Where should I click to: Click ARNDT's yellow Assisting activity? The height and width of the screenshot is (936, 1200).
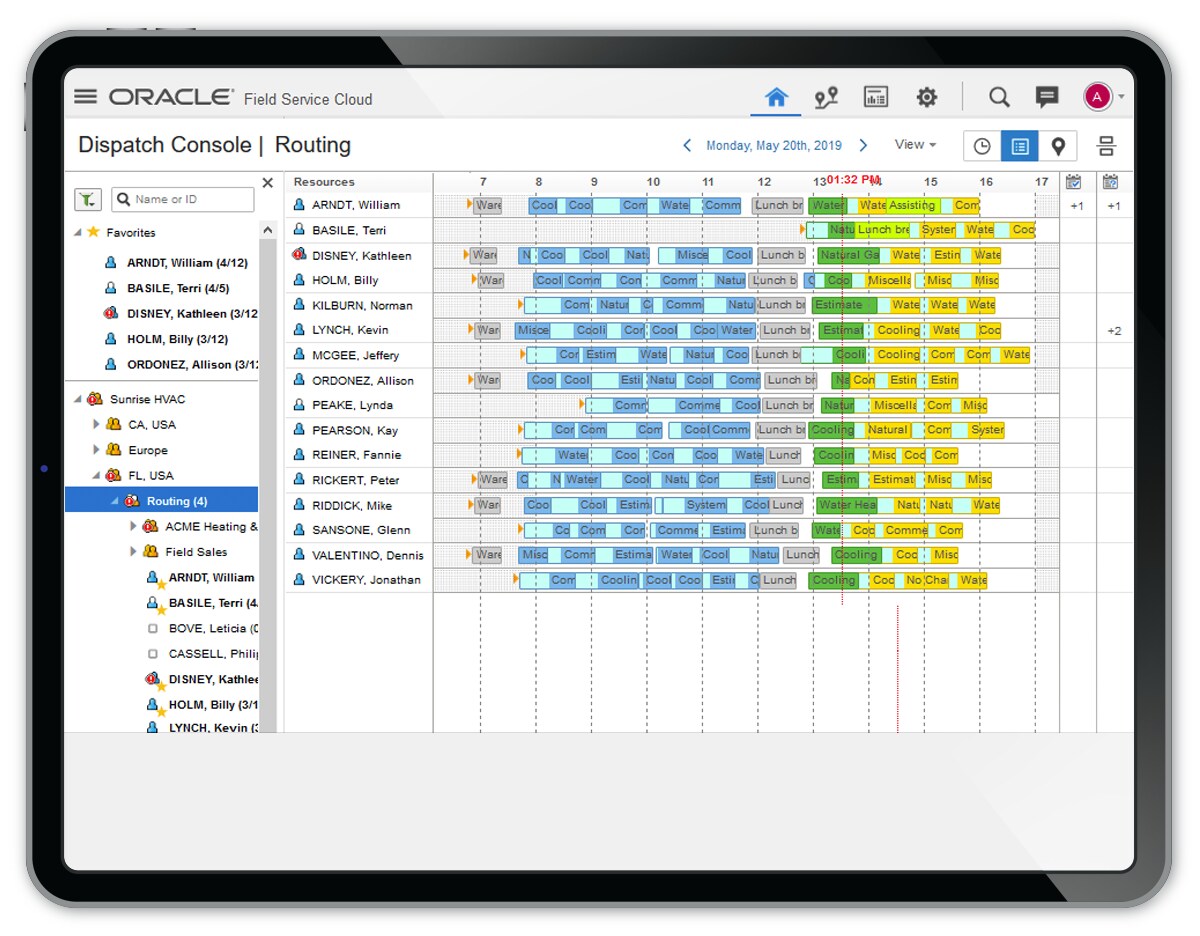911,205
